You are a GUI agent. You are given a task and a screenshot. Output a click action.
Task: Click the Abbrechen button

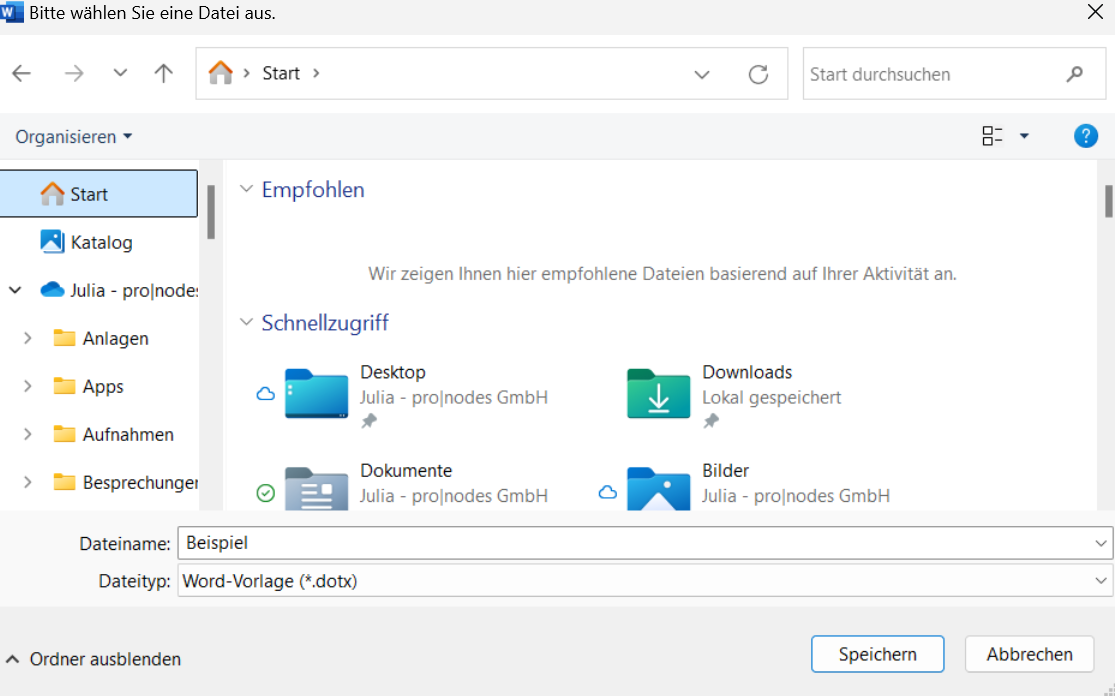tap(1029, 654)
